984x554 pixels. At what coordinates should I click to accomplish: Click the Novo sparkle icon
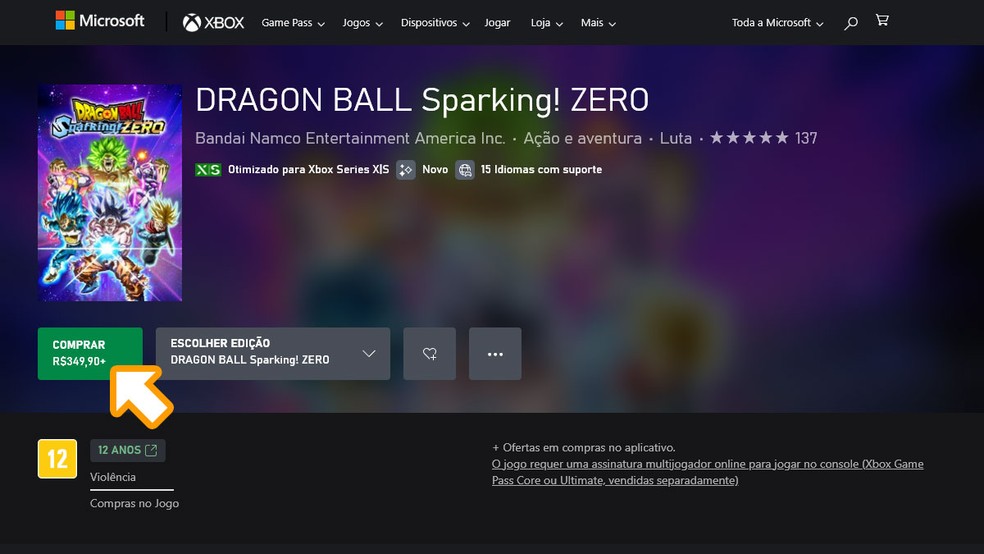406,169
